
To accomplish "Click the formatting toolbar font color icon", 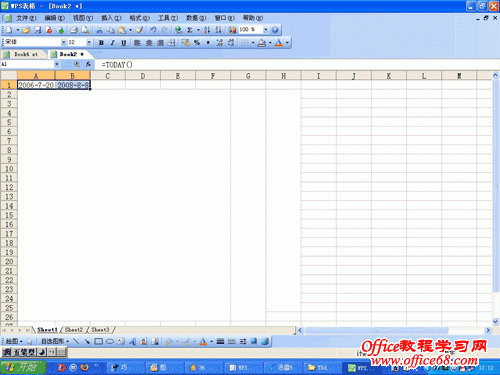I will [279, 43].
